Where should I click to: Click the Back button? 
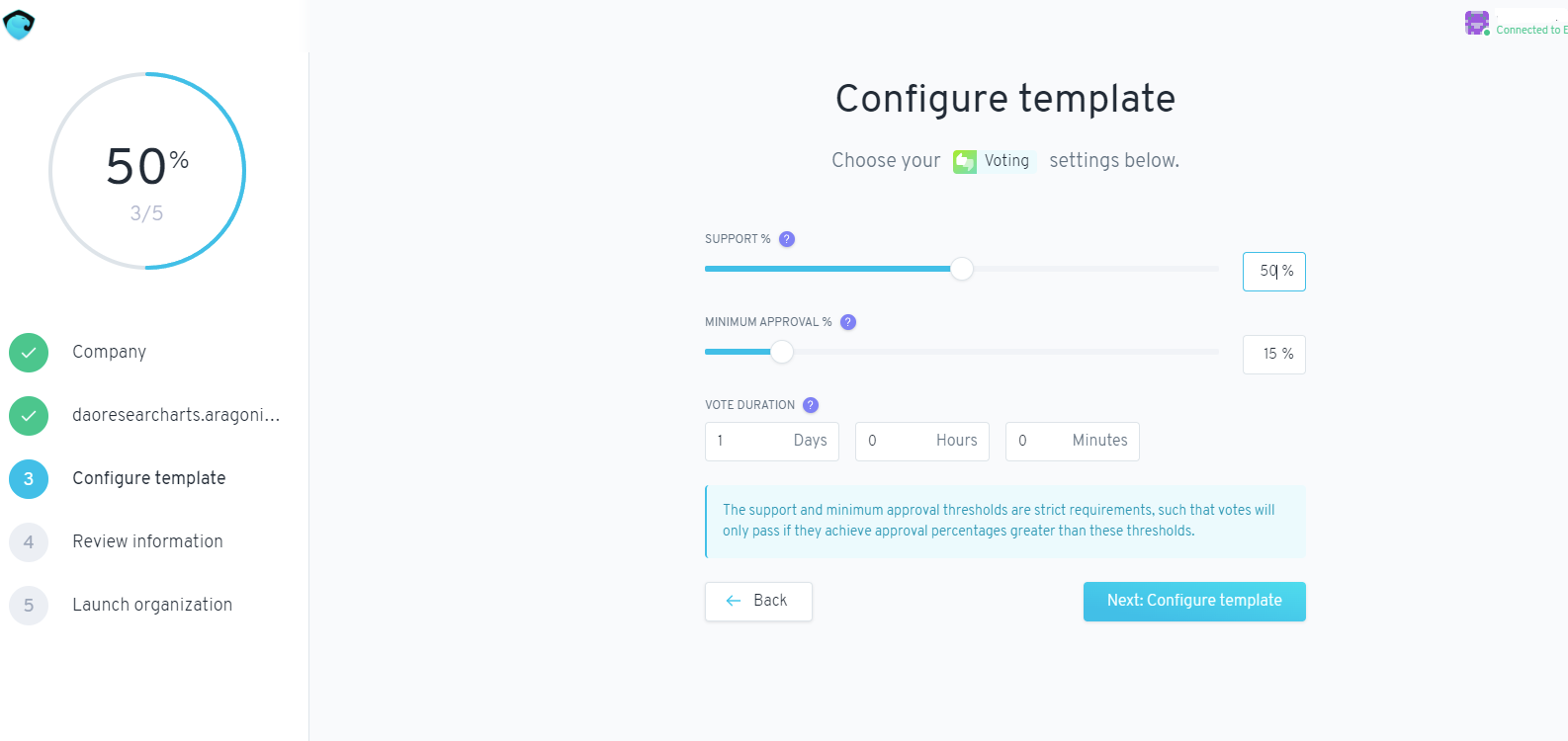pos(758,601)
